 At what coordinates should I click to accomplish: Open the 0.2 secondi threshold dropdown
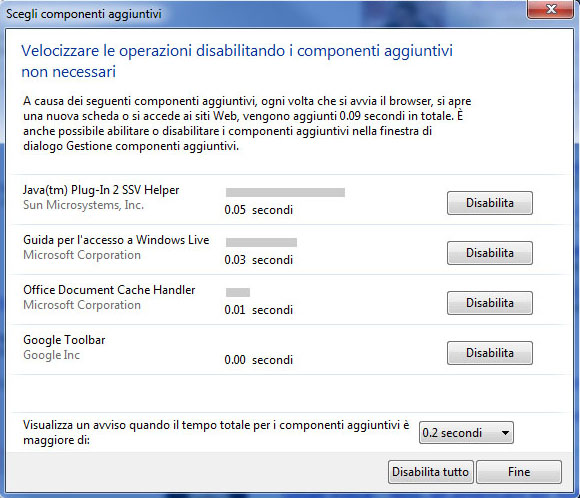tap(466, 433)
